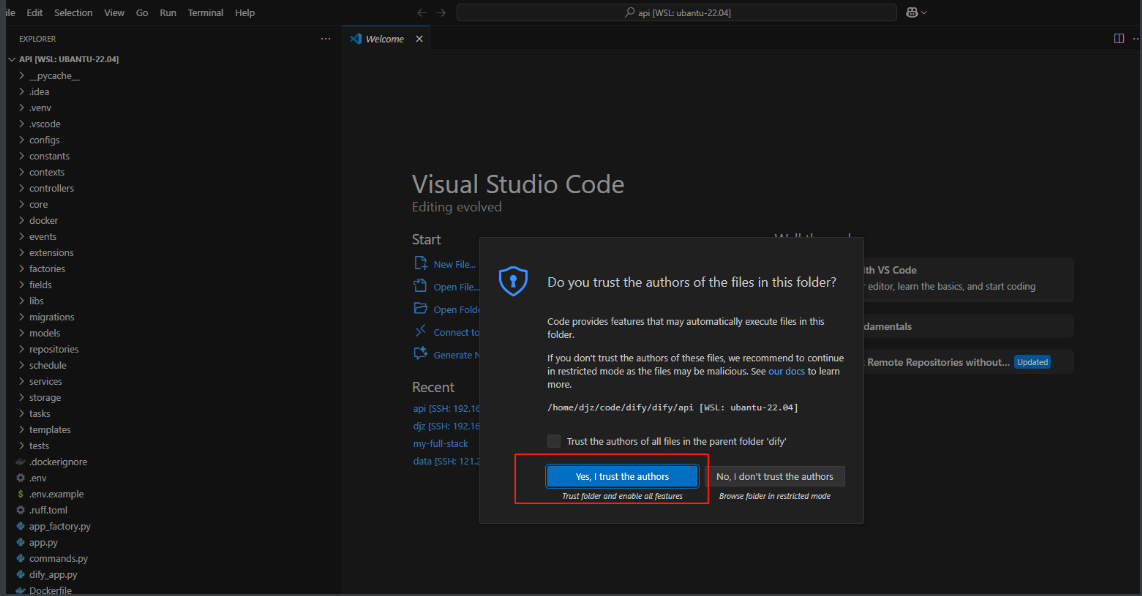Click the Copilot icon in title bar
Image resolution: width=1142 pixels, height=596 pixels.
coord(912,12)
